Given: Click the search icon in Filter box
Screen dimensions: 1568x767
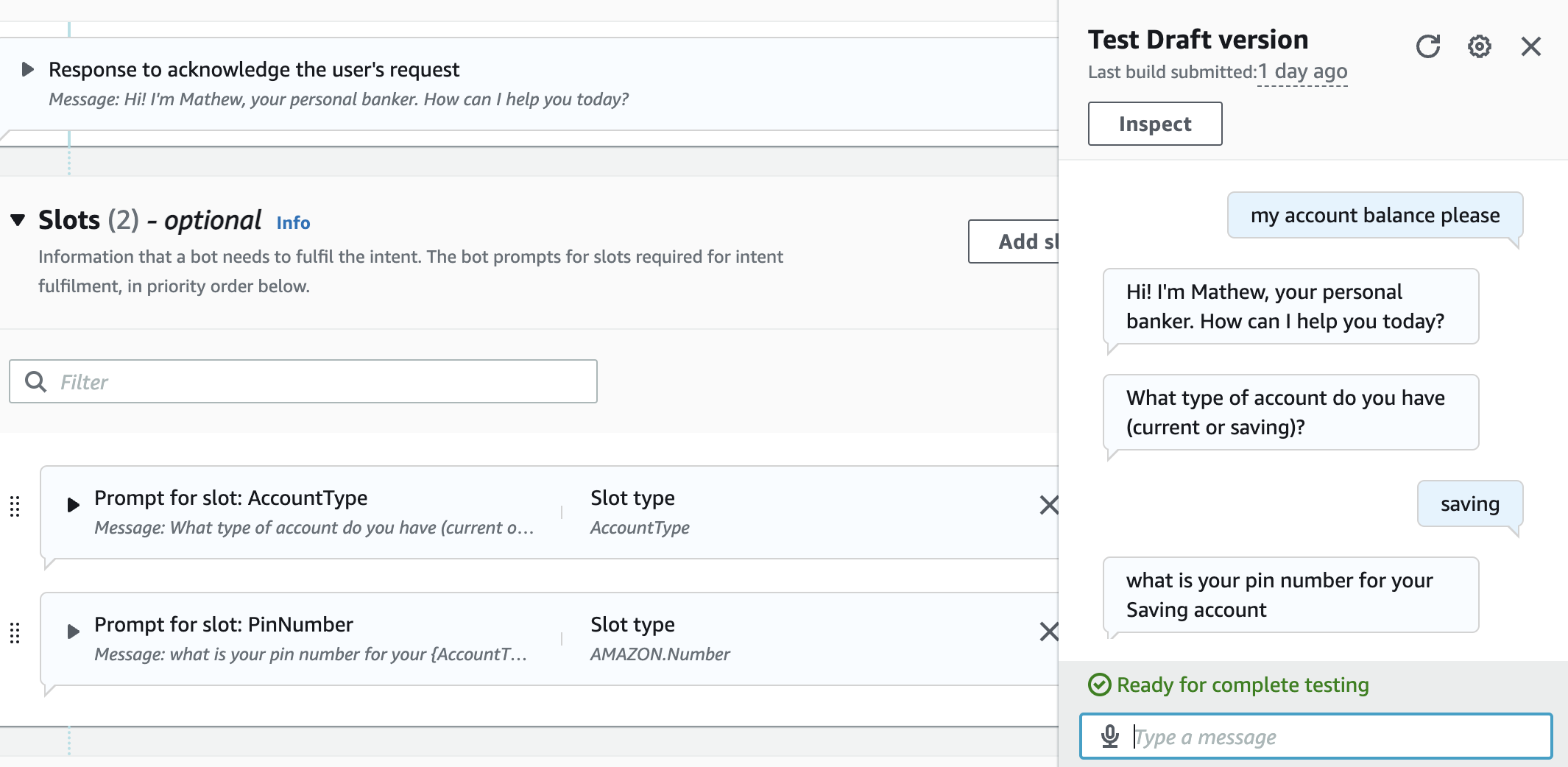Looking at the screenshot, I should (x=35, y=381).
